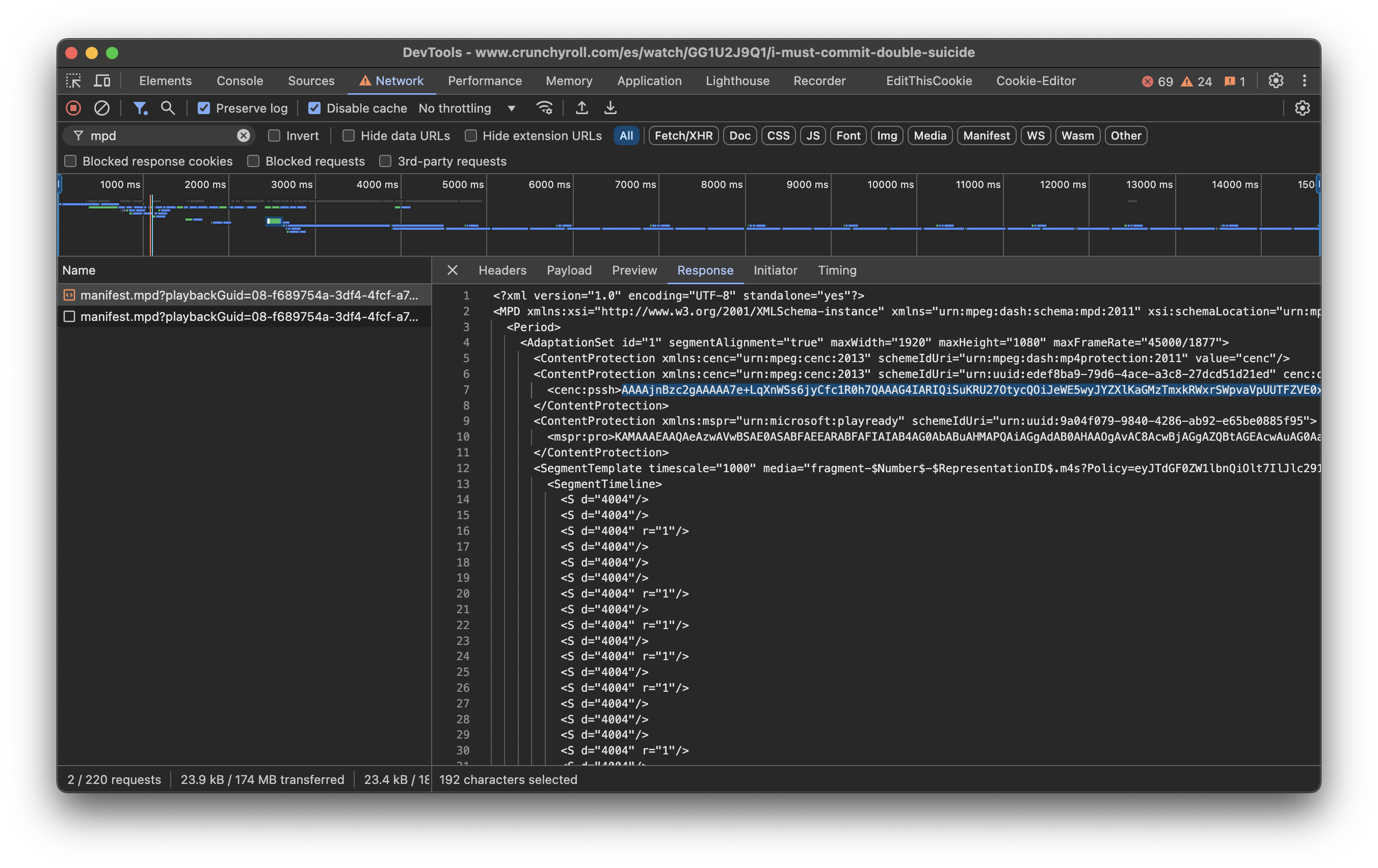Toggle the filter funnel icon
Image resolution: width=1378 pixels, height=868 pixels.
point(140,108)
